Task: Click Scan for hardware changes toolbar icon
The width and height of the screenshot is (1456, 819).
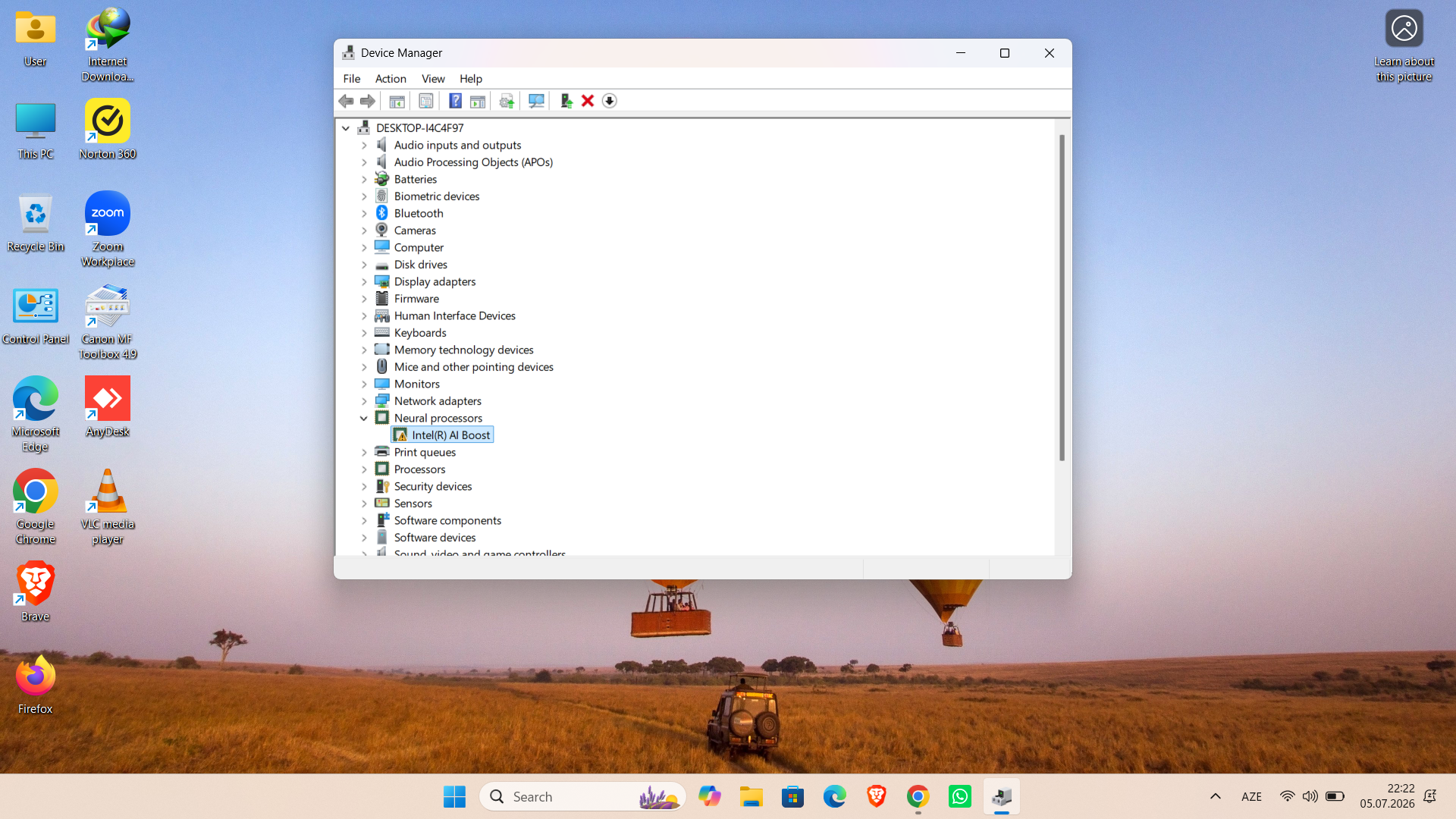Action: (x=536, y=101)
